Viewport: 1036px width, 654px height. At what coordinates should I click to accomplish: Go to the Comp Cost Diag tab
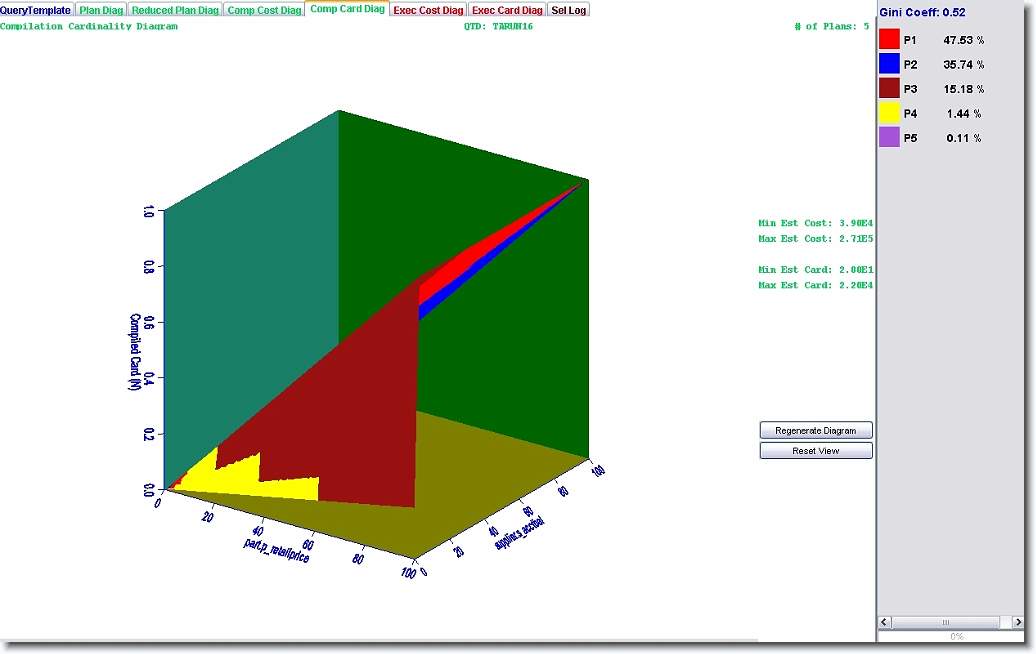264,10
